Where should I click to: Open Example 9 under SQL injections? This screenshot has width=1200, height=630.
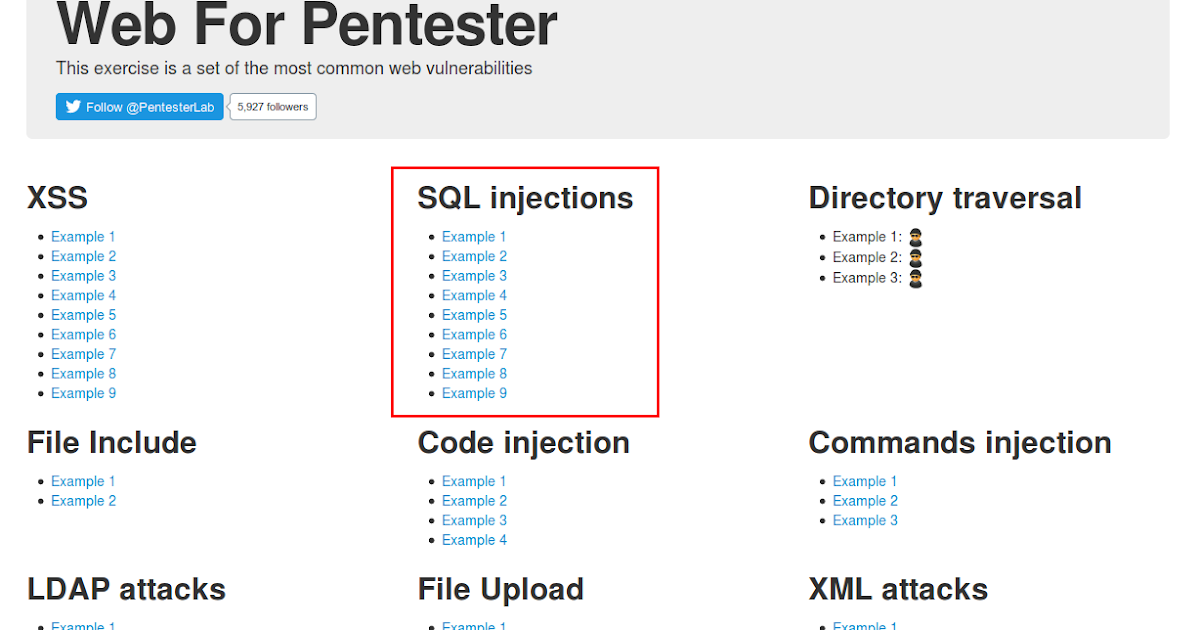point(474,393)
